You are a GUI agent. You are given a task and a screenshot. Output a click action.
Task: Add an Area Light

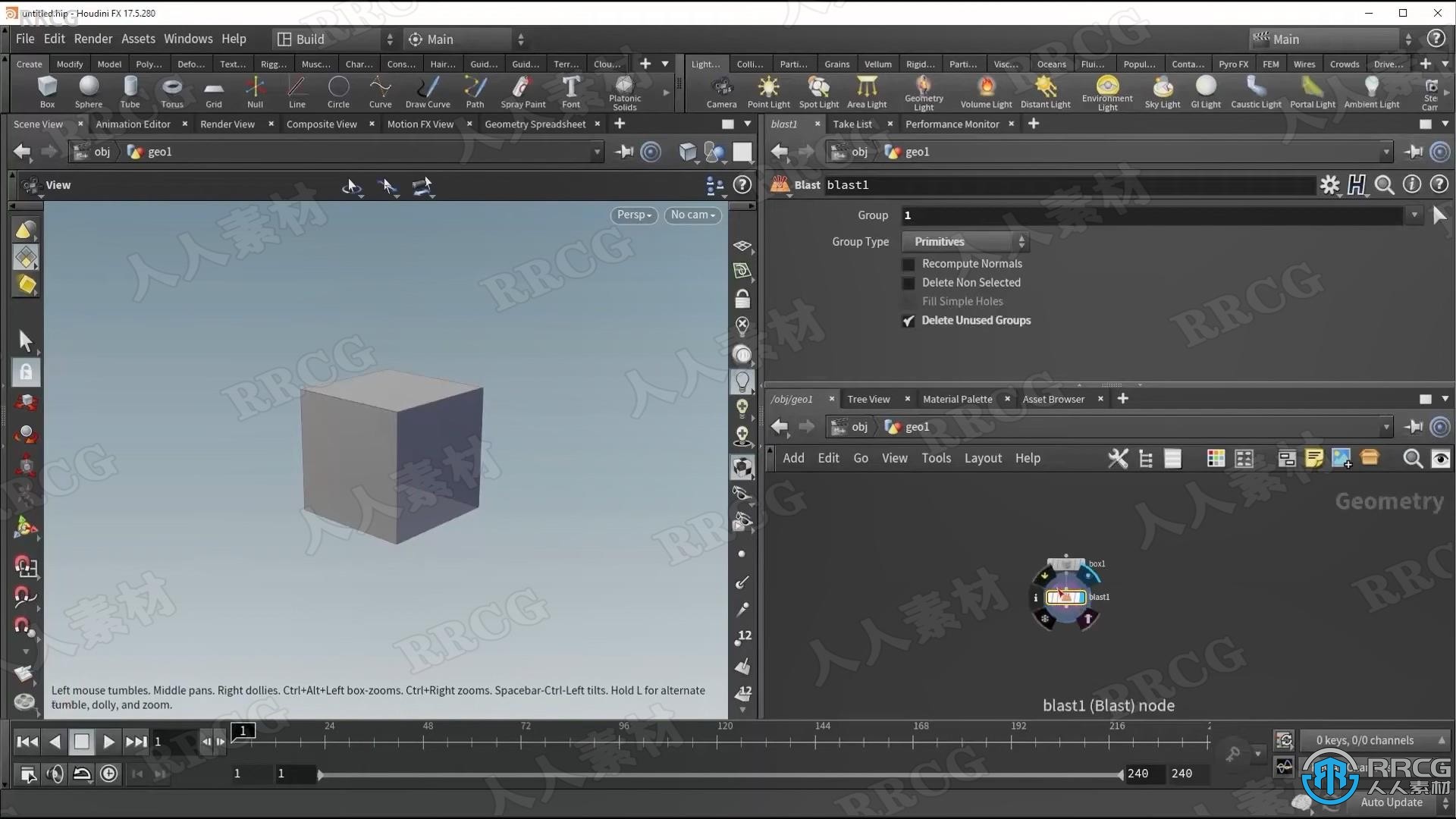tap(867, 92)
